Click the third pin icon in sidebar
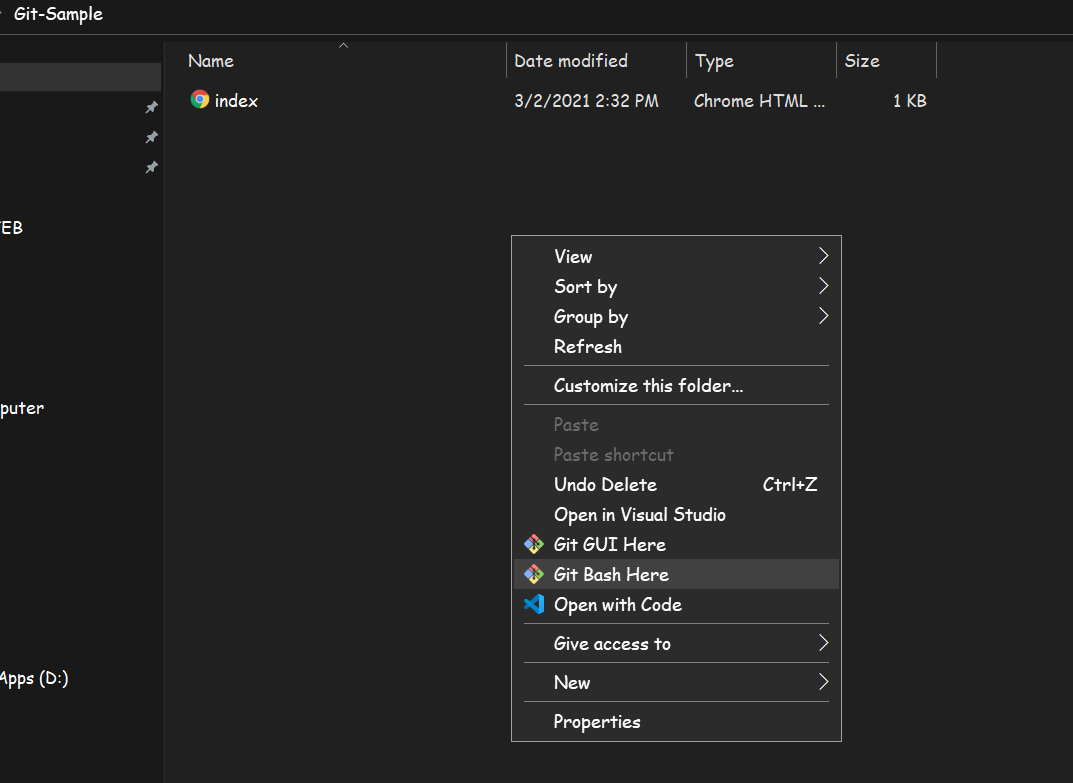The width and height of the screenshot is (1073, 783). click(152, 168)
